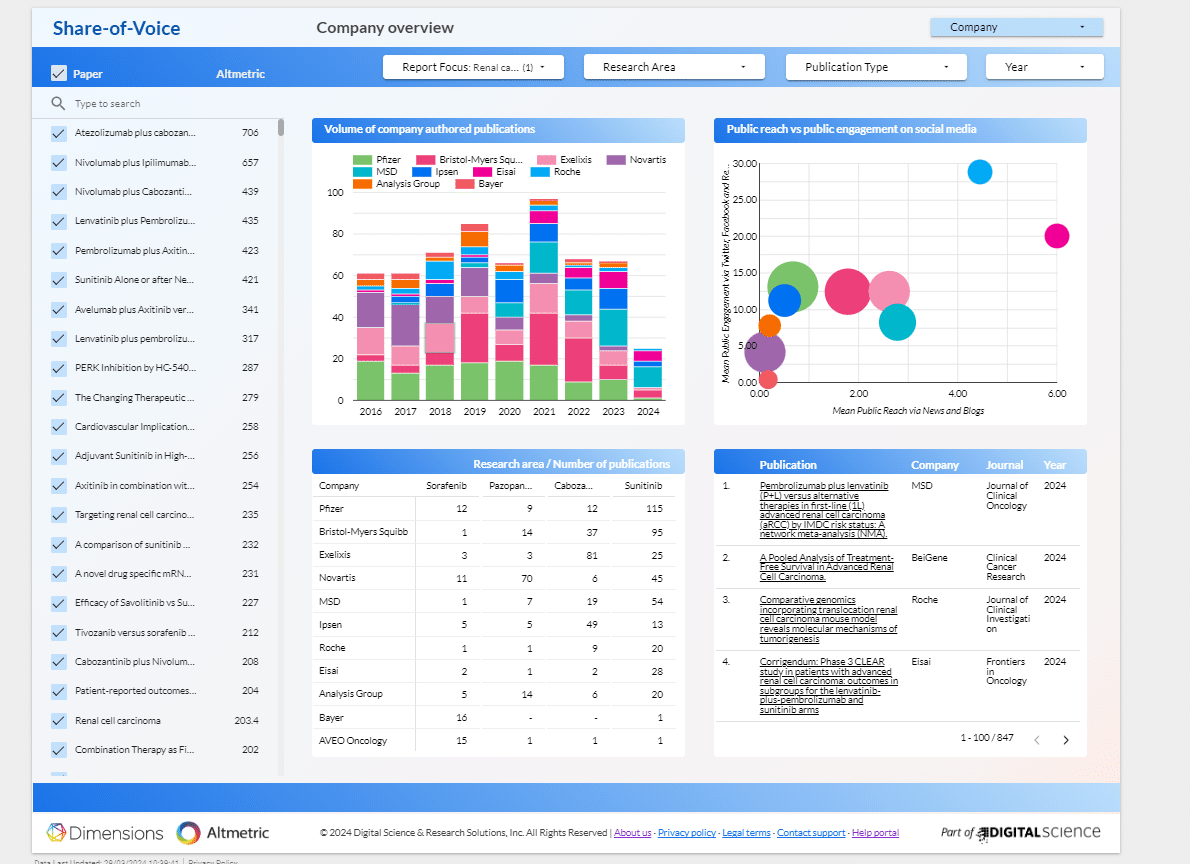Image resolution: width=1190 pixels, height=864 pixels.
Task: Open the Publication Type dropdown
Action: point(876,67)
